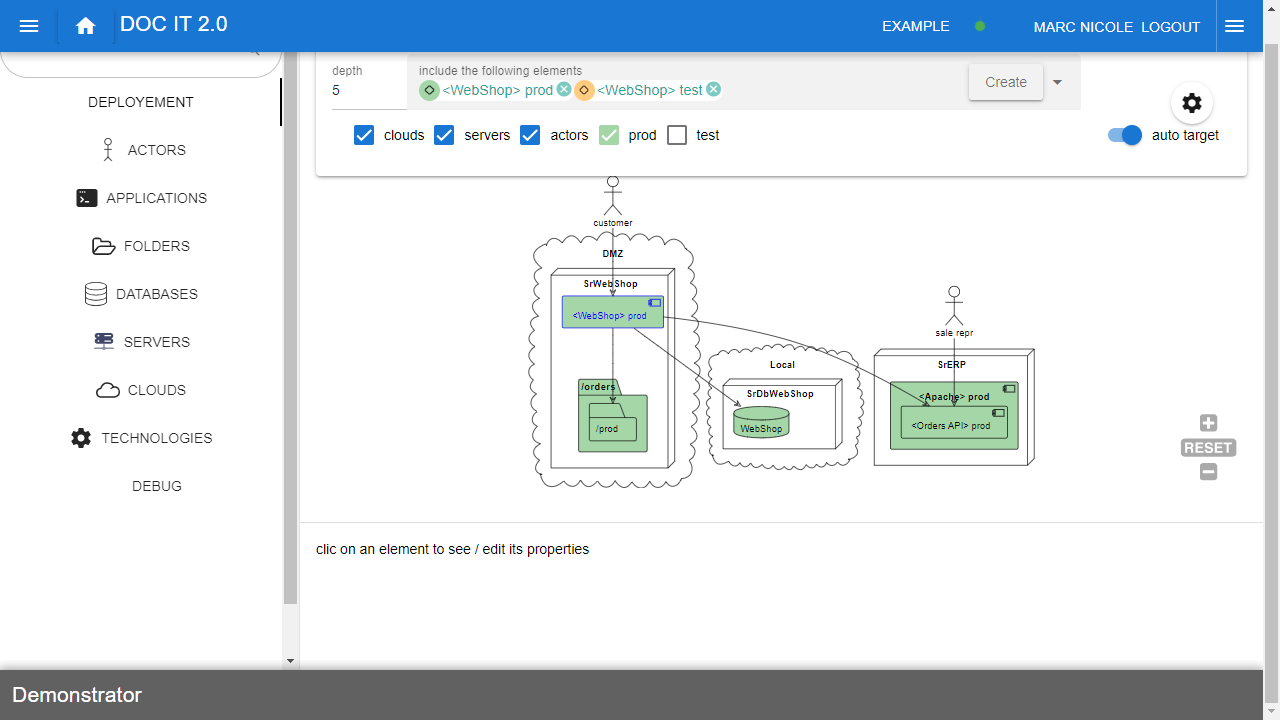1280x720 pixels.
Task: Click the Logout link
Action: pyautogui.click(x=1170, y=27)
